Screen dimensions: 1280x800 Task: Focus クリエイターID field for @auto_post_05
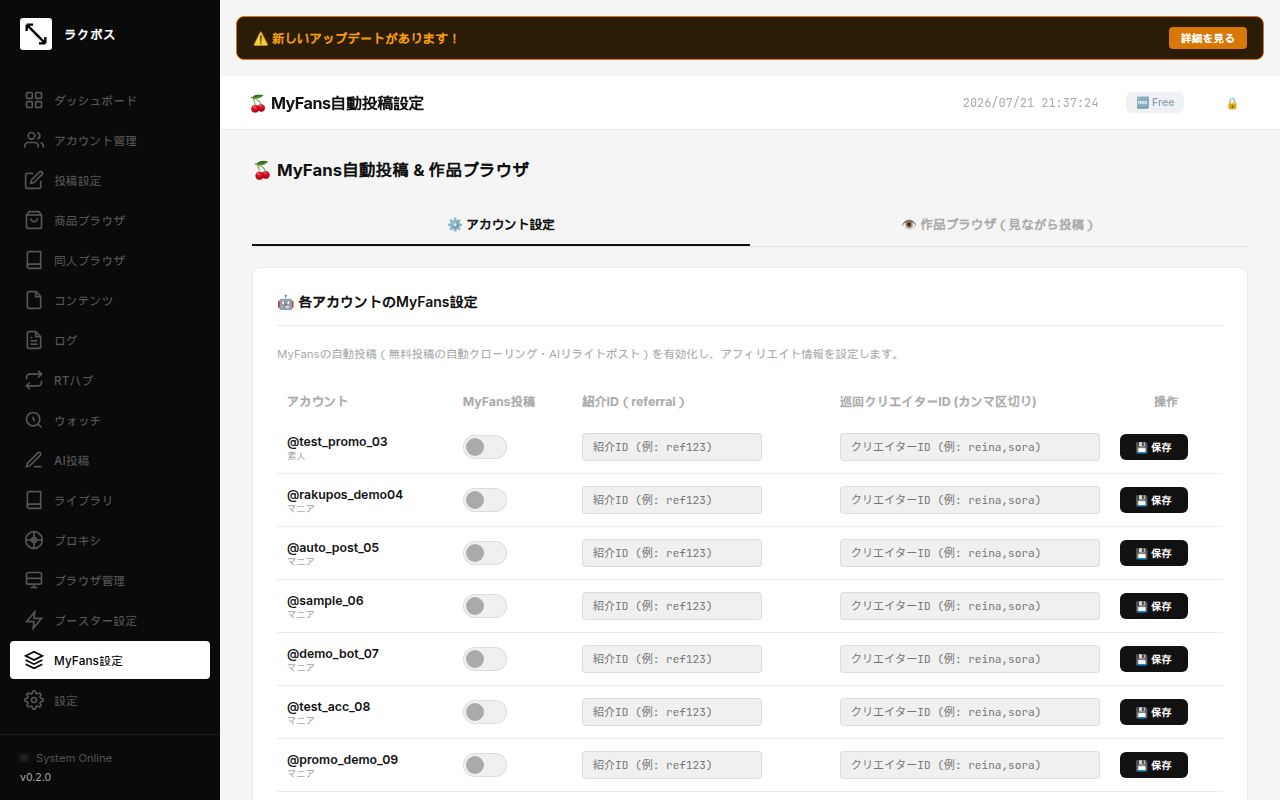(970, 553)
